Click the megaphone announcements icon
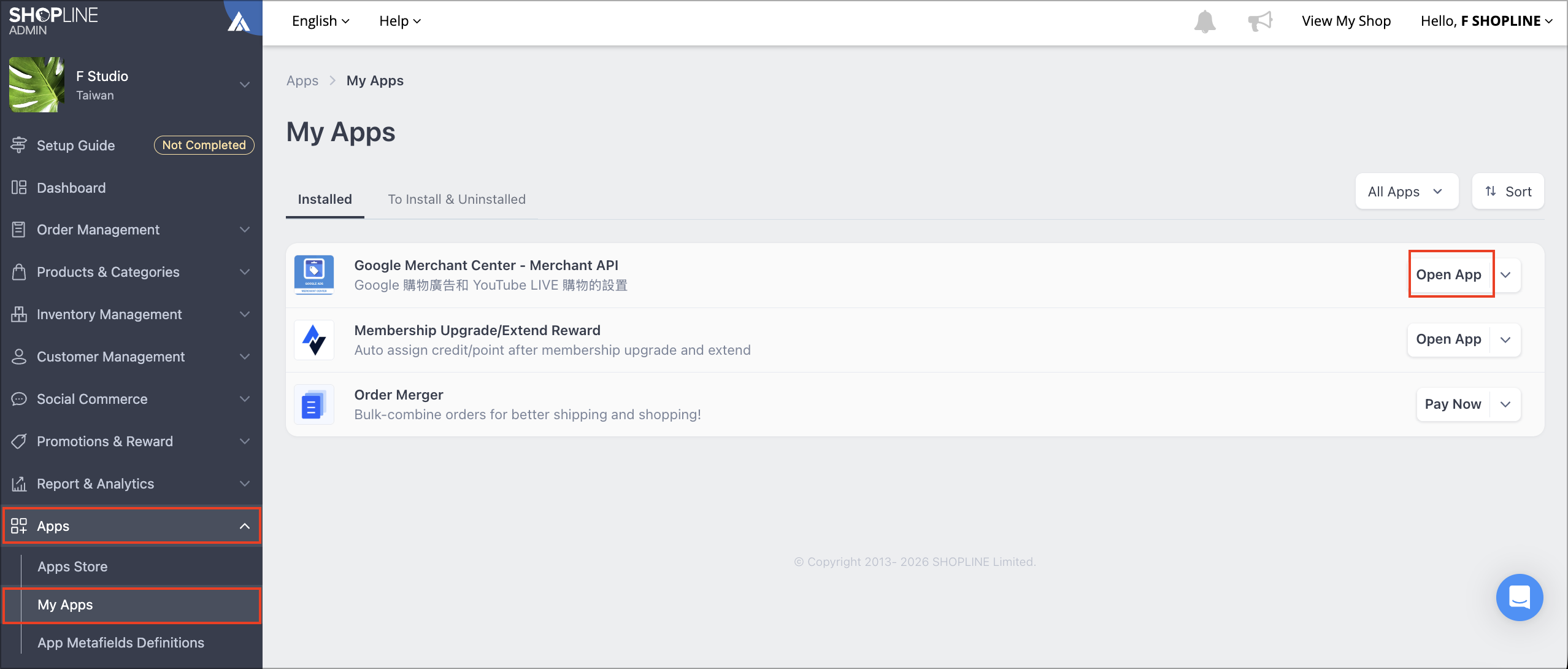This screenshot has height=669, width=1568. pyautogui.click(x=1260, y=21)
